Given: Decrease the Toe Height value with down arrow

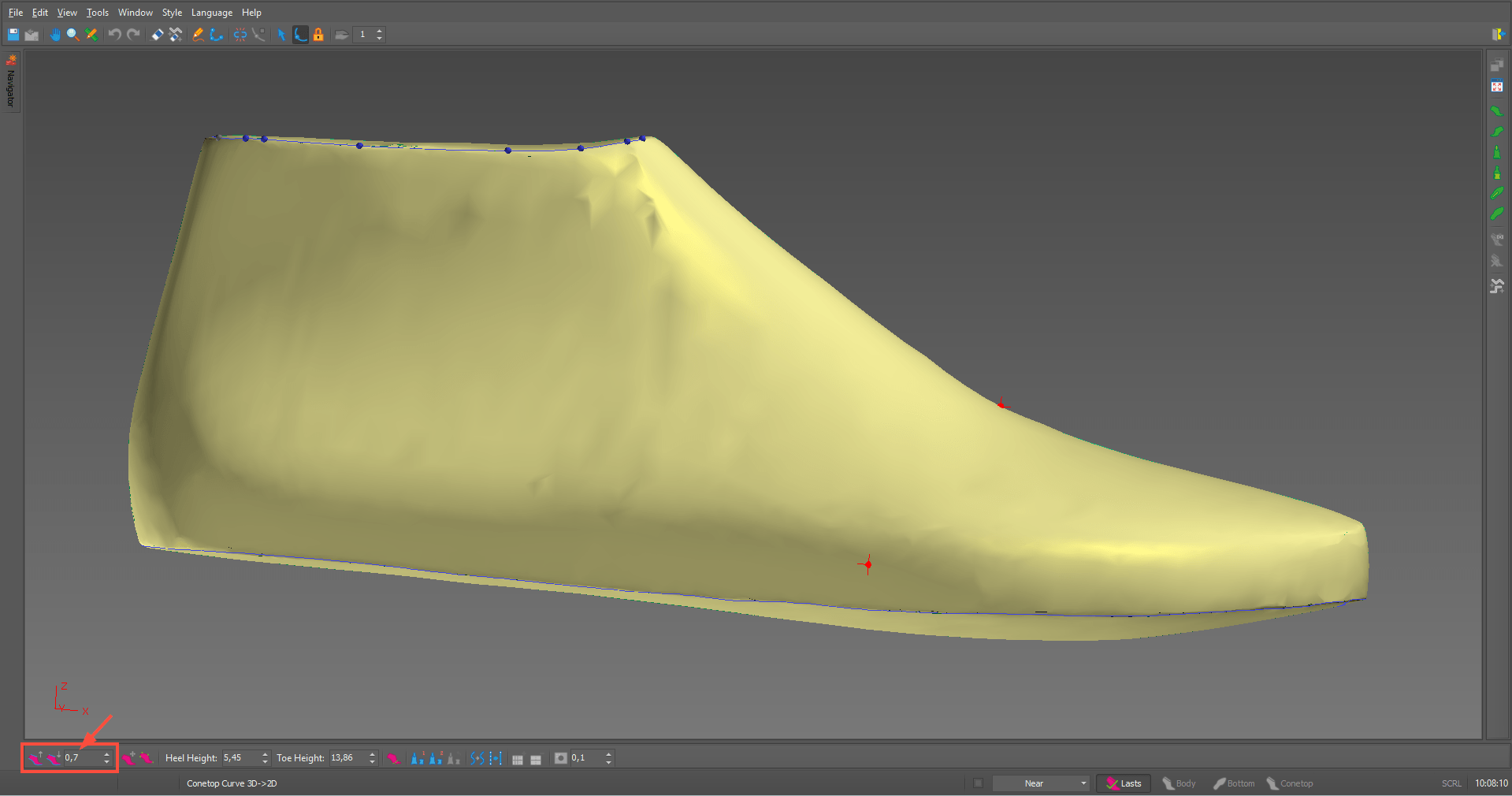Looking at the screenshot, I should point(373,762).
